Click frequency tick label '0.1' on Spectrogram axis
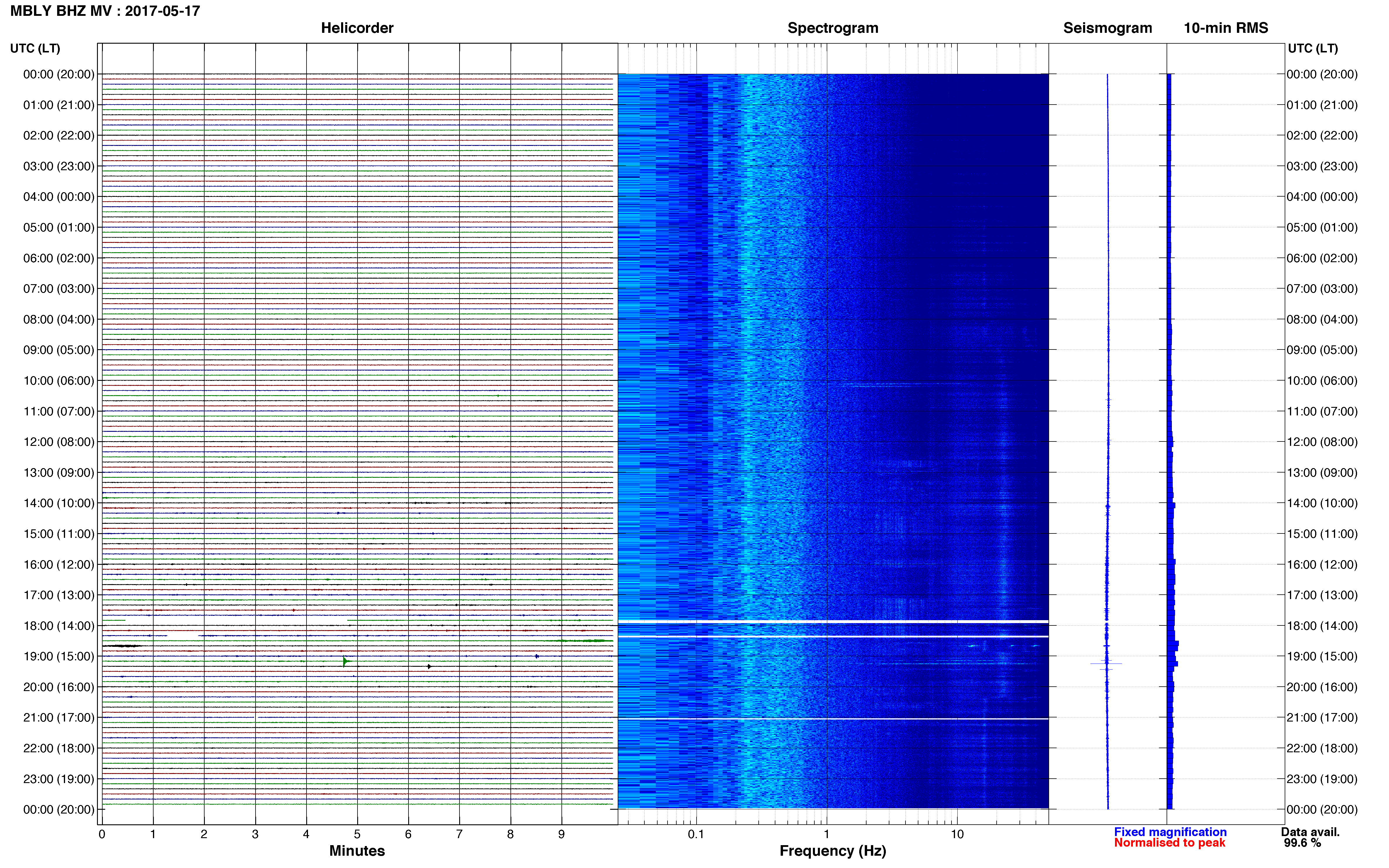The image size is (1389, 868). coord(696,835)
